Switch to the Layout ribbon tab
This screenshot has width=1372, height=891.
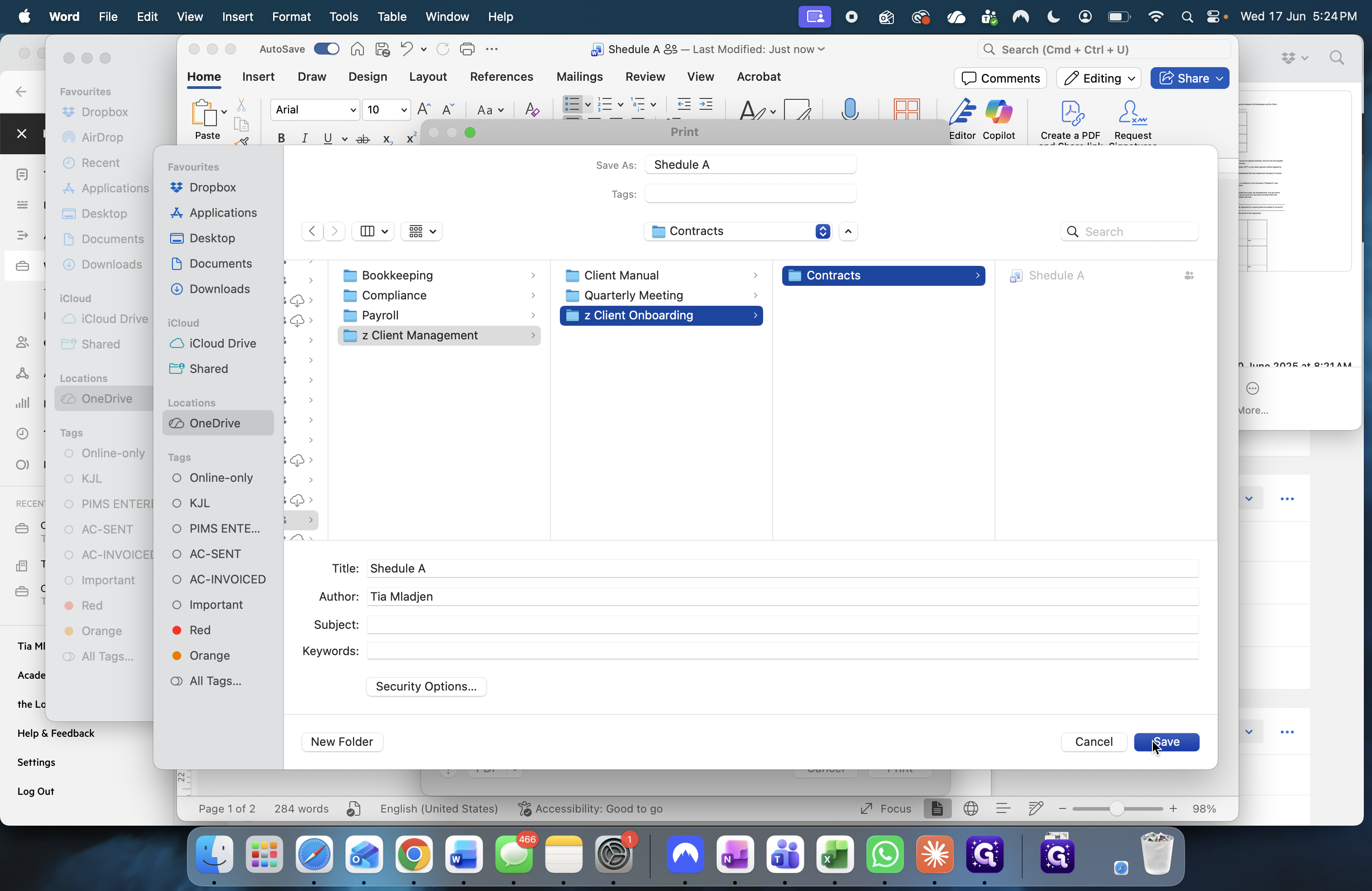coord(428,77)
